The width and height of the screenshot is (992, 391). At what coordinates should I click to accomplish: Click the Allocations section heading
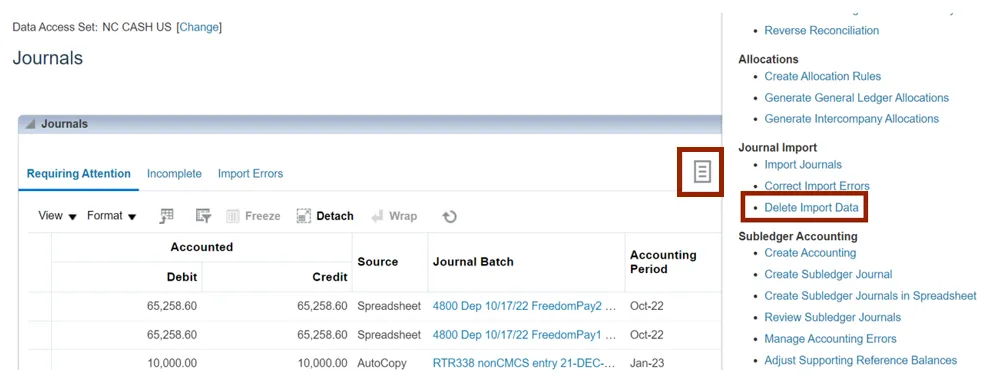point(768,59)
